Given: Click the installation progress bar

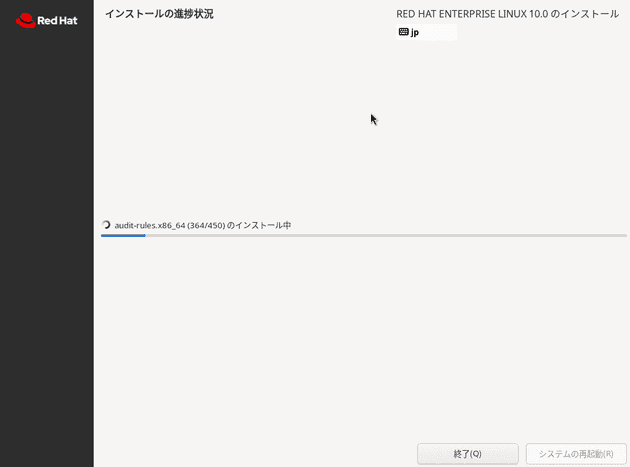Looking at the screenshot, I should 364,236.
